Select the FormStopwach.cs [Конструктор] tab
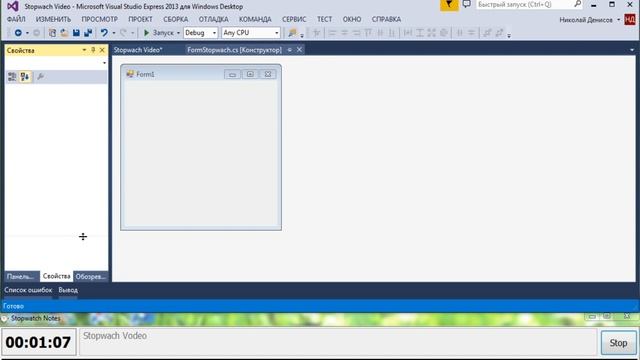 point(234,50)
